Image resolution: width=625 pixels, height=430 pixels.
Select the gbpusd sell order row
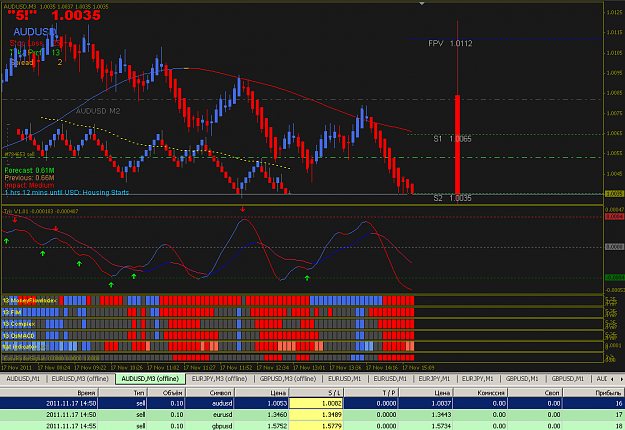[312, 426]
